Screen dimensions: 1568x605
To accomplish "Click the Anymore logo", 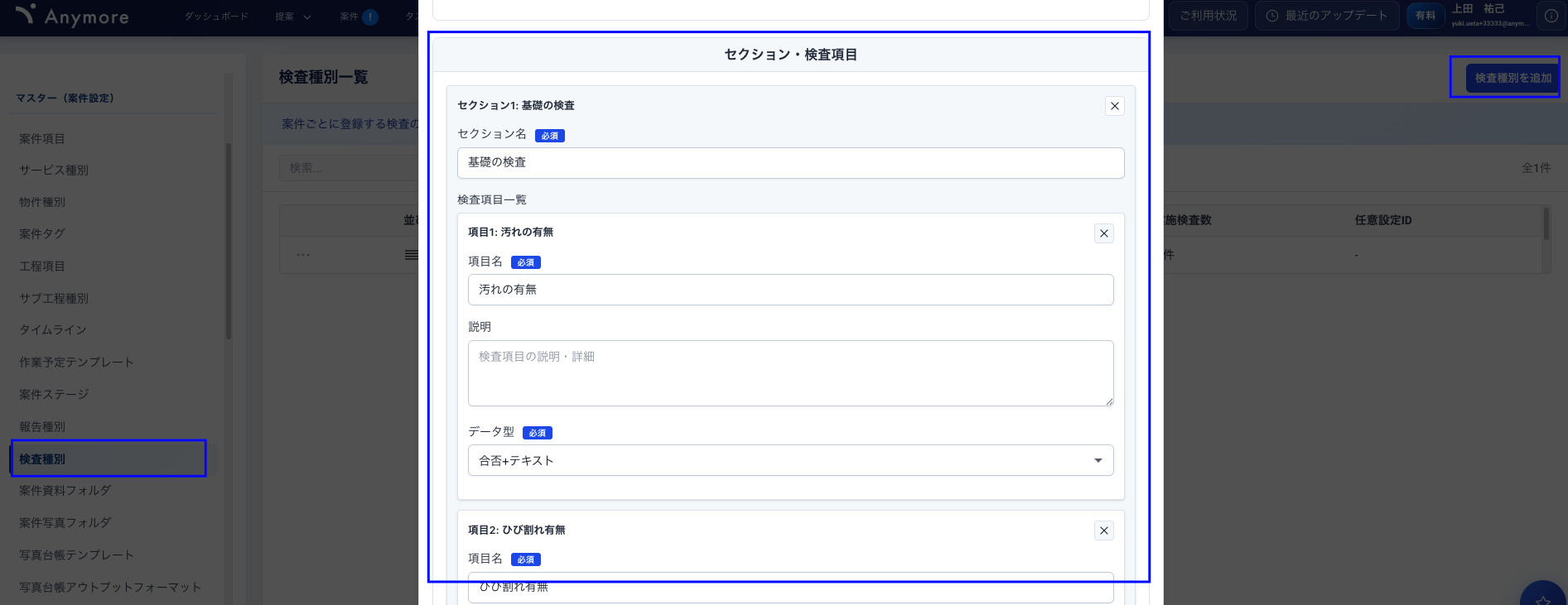I will (72, 16).
